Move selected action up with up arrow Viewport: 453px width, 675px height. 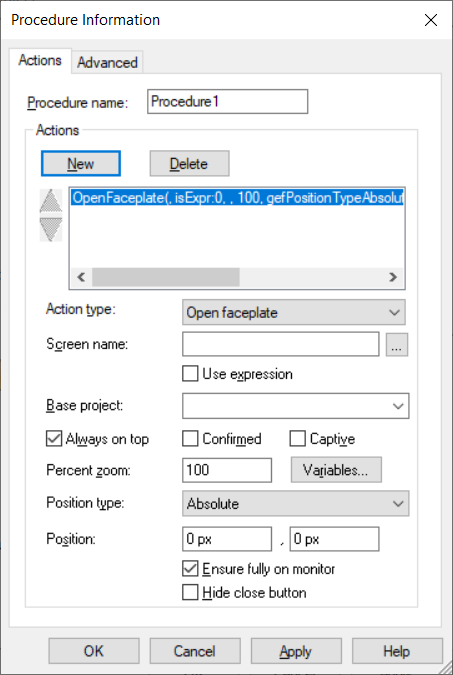coord(51,201)
